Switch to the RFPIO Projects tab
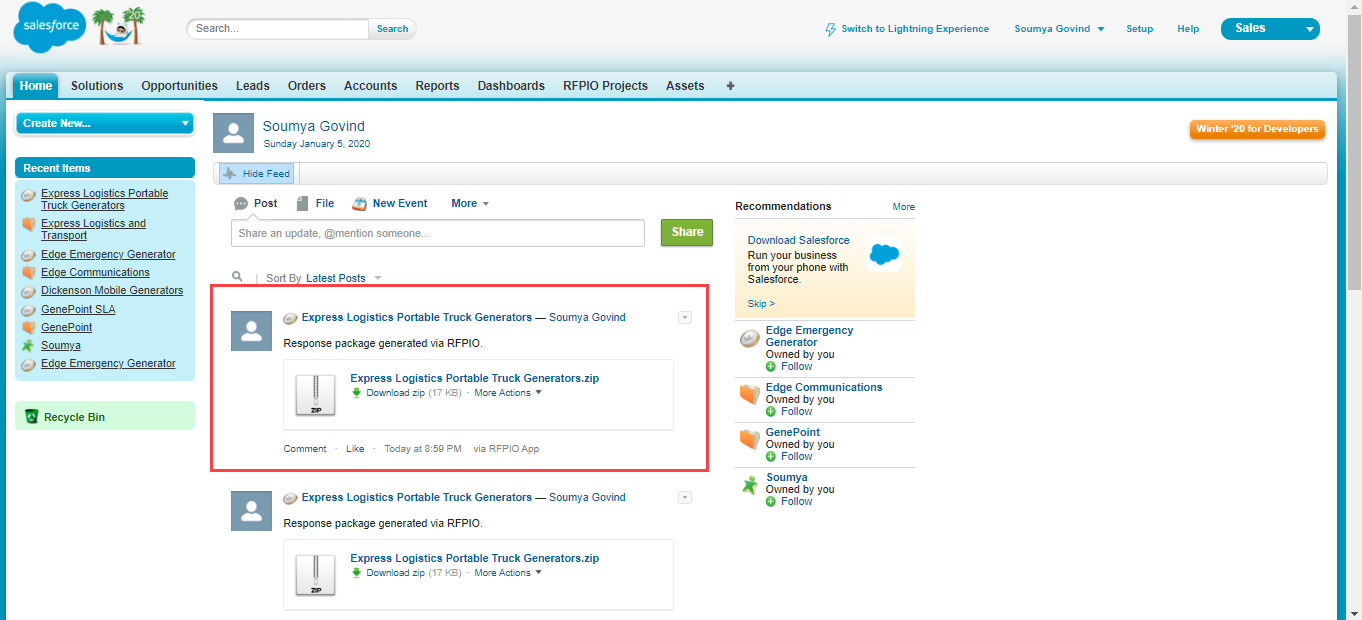Image resolution: width=1362 pixels, height=620 pixels. coord(605,86)
